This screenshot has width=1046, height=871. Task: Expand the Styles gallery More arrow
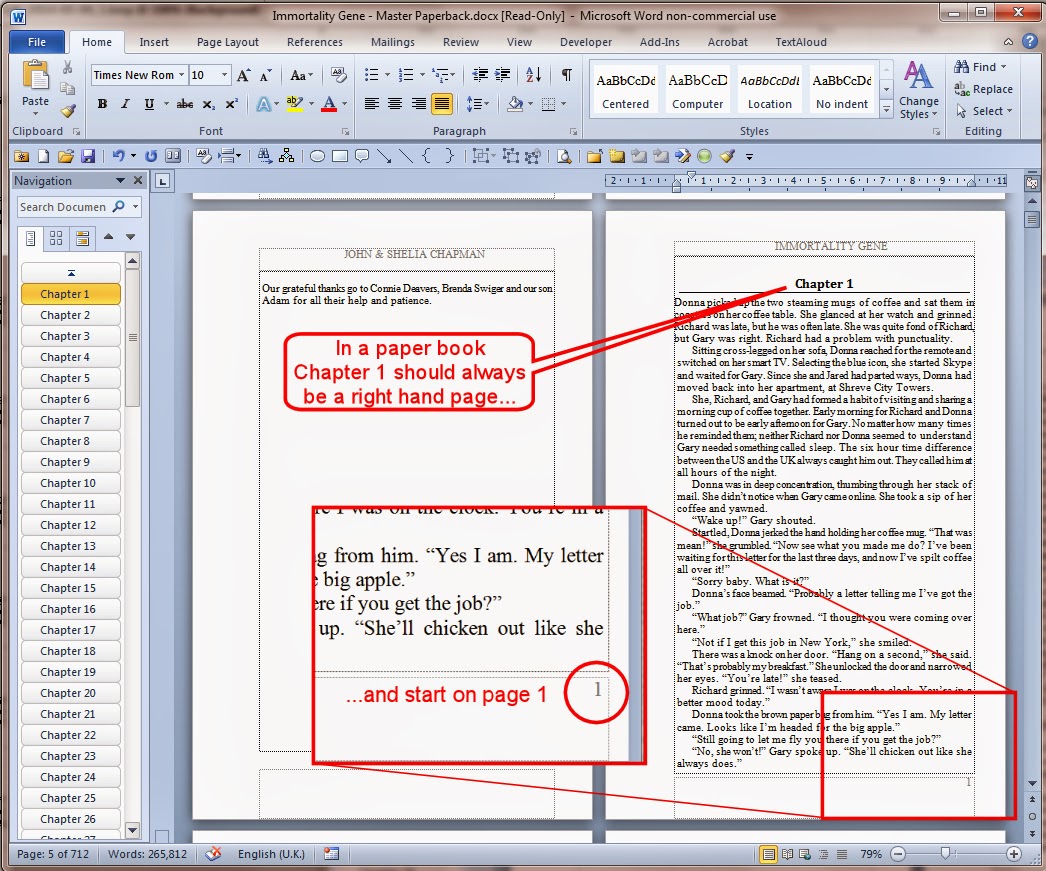pos(887,109)
